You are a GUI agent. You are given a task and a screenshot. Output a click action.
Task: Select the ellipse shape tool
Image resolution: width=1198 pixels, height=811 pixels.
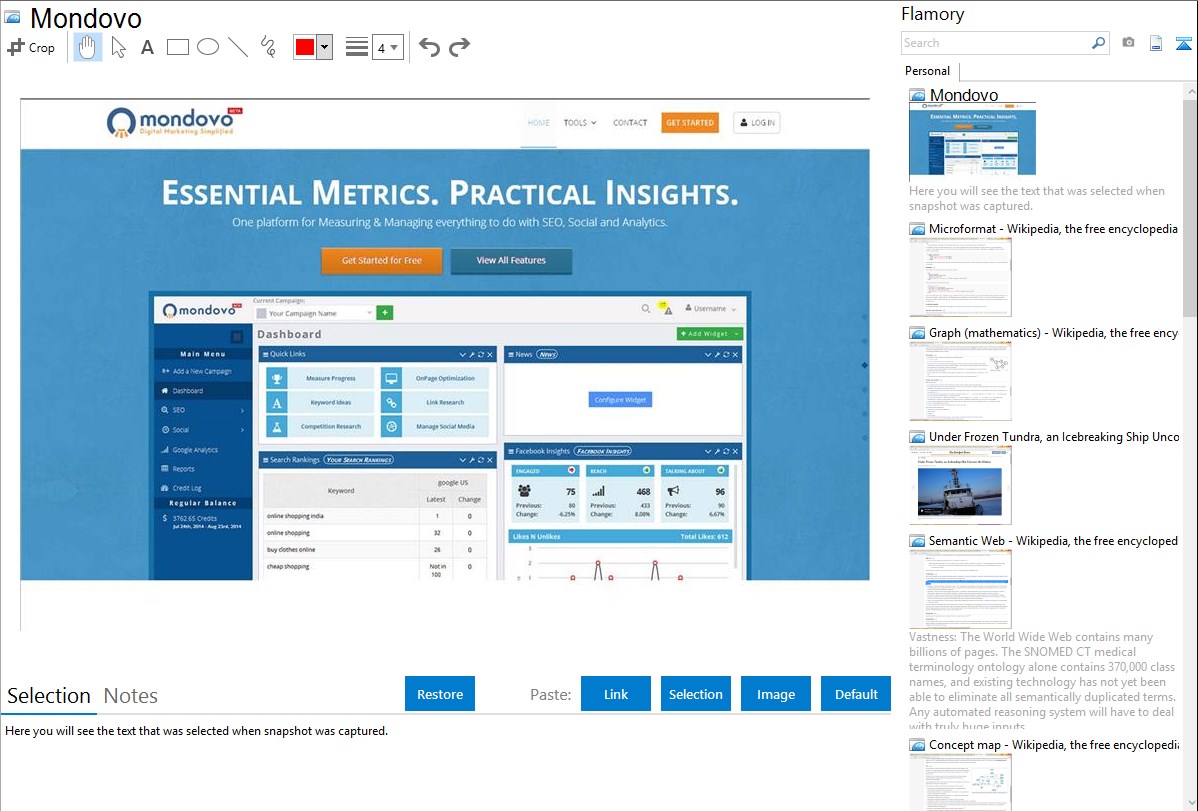(208, 47)
